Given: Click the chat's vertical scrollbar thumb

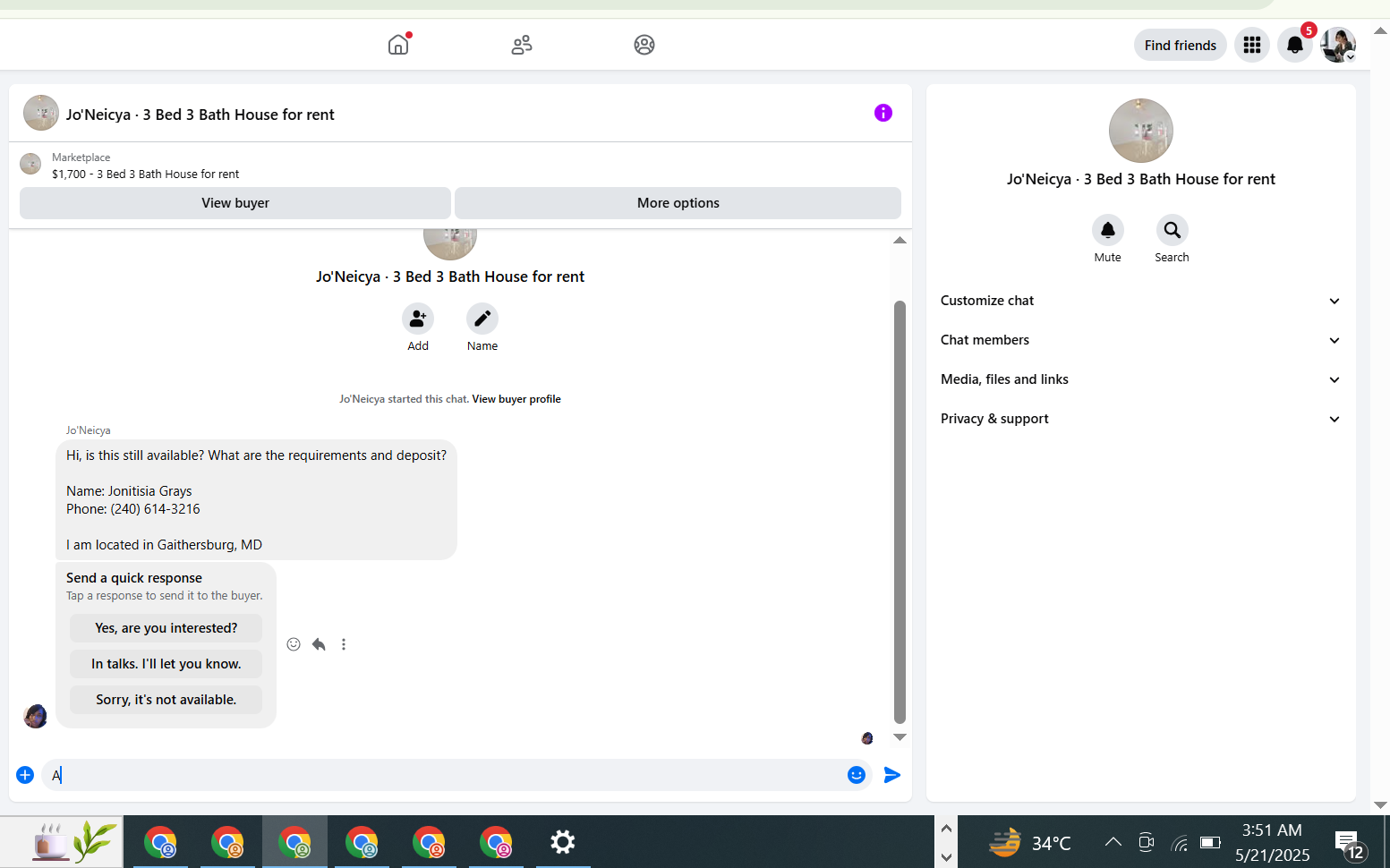Looking at the screenshot, I should click(900, 512).
